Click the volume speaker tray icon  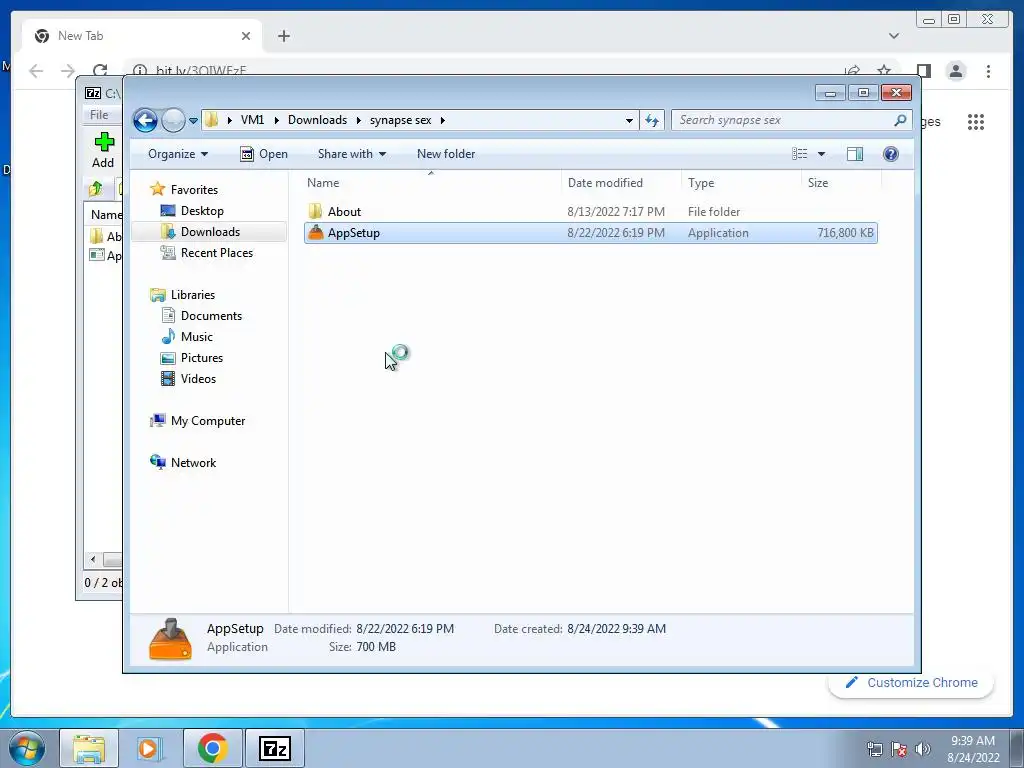click(x=922, y=748)
